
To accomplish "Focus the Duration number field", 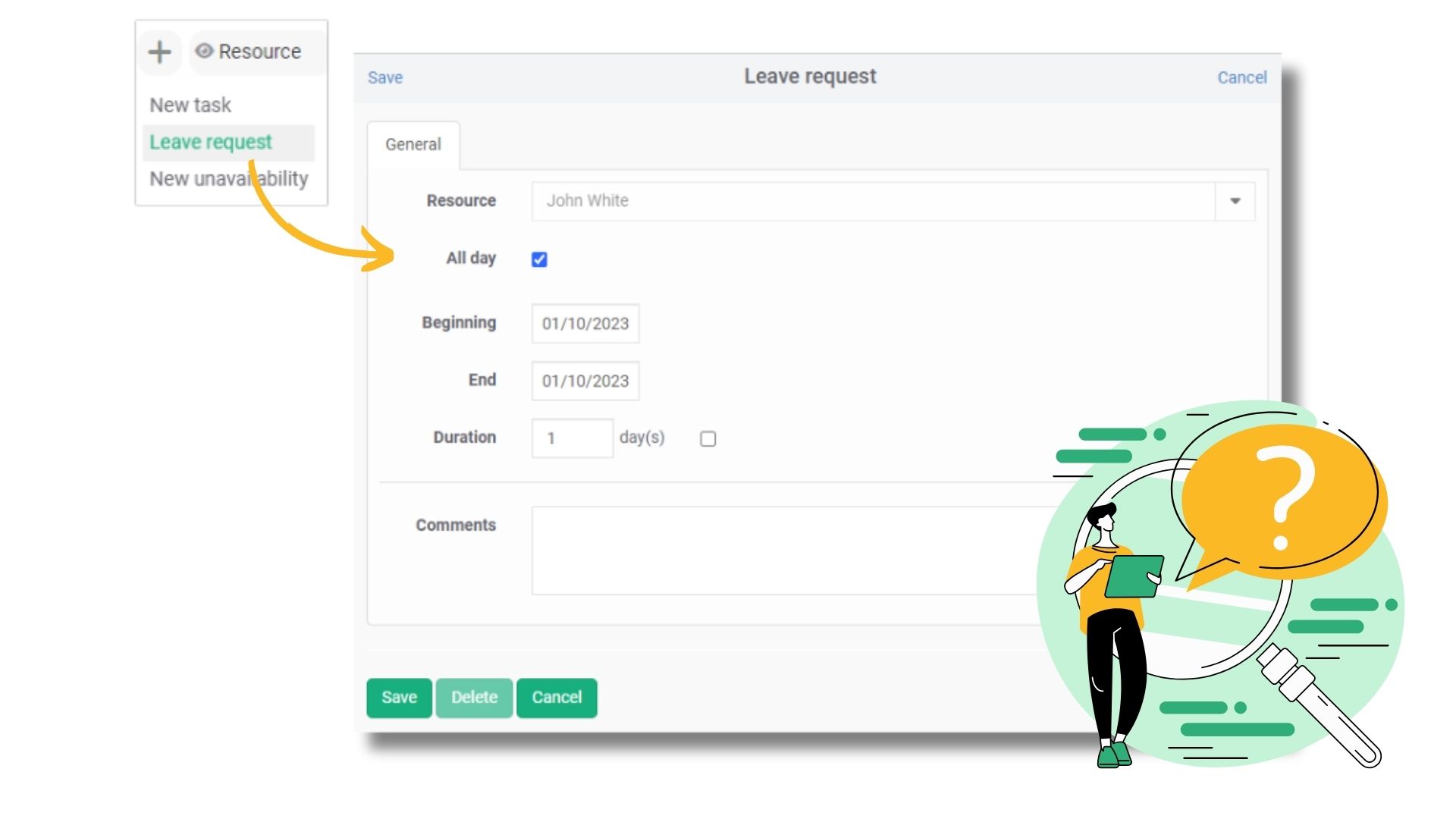I will pos(572,438).
